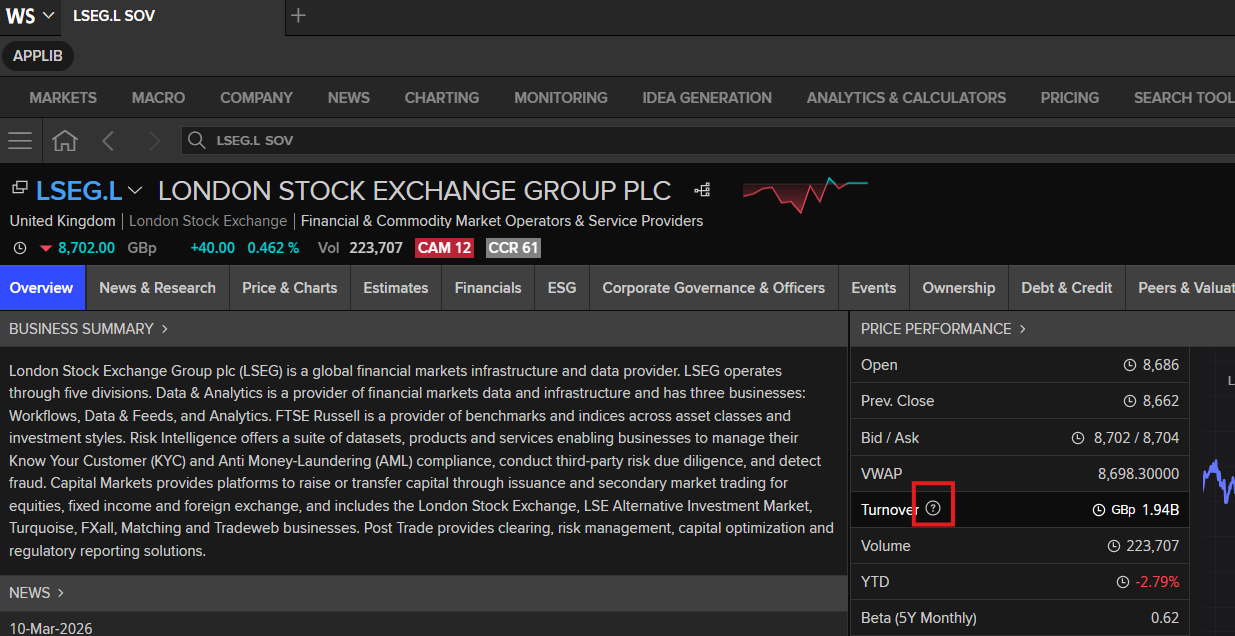Open the sparkline price chart thumbnail
This screenshot has height=636, width=1235.
pos(805,194)
